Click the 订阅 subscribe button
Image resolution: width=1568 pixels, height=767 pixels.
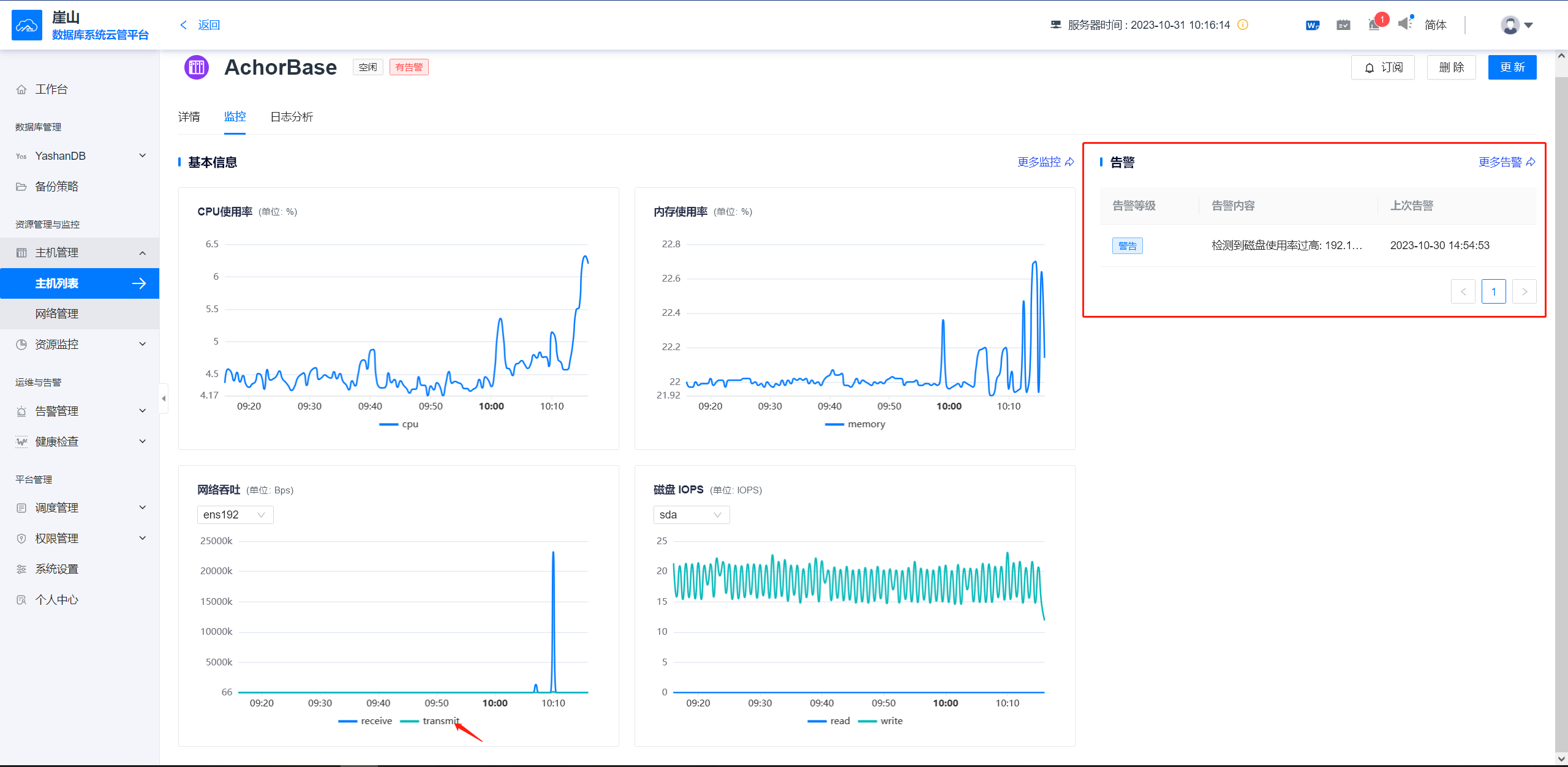pyautogui.click(x=1382, y=67)
